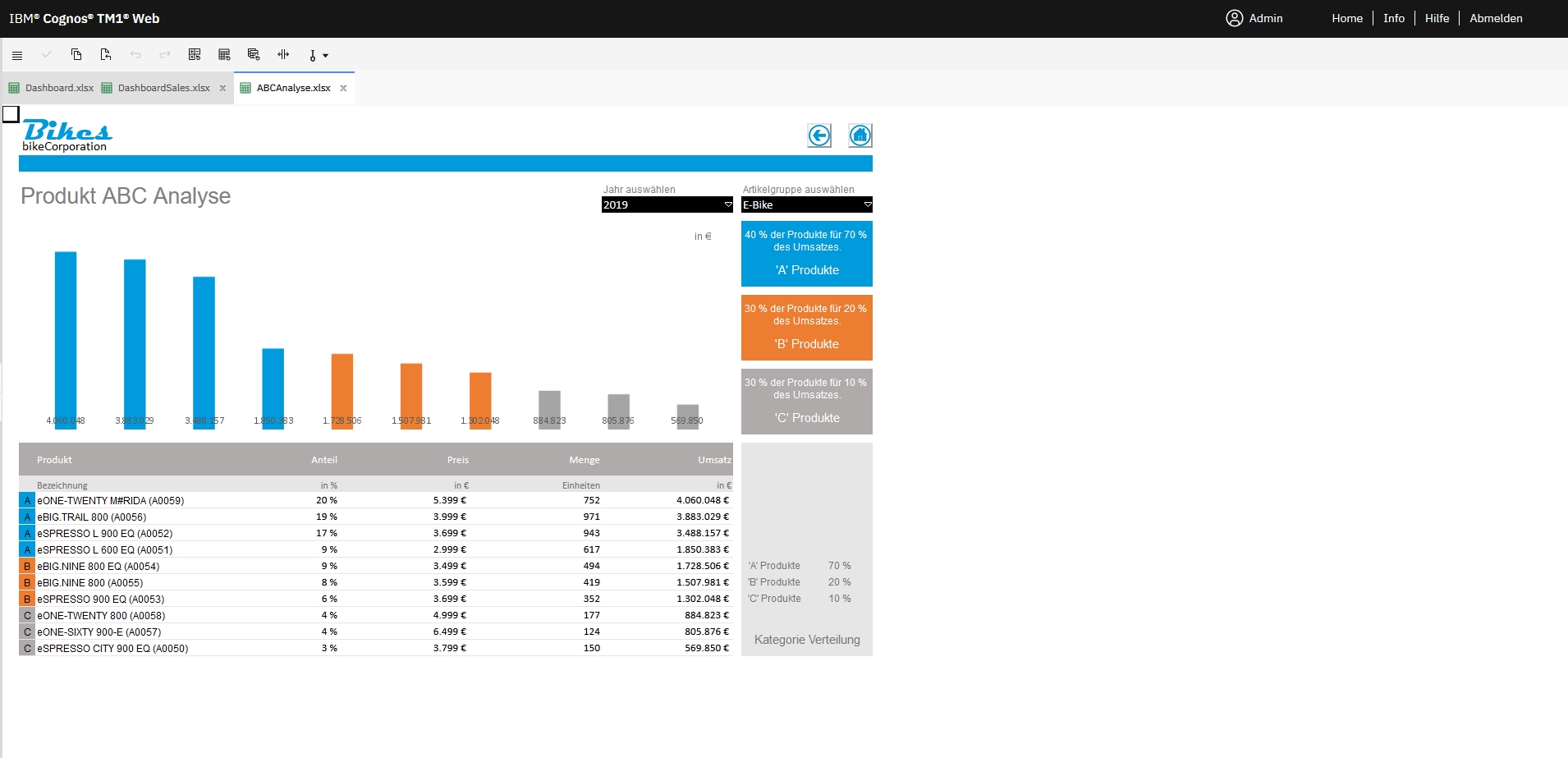Click the orange 'B' Produkte tile
This screenshot has width=1568, height=758.
(807, 328)
